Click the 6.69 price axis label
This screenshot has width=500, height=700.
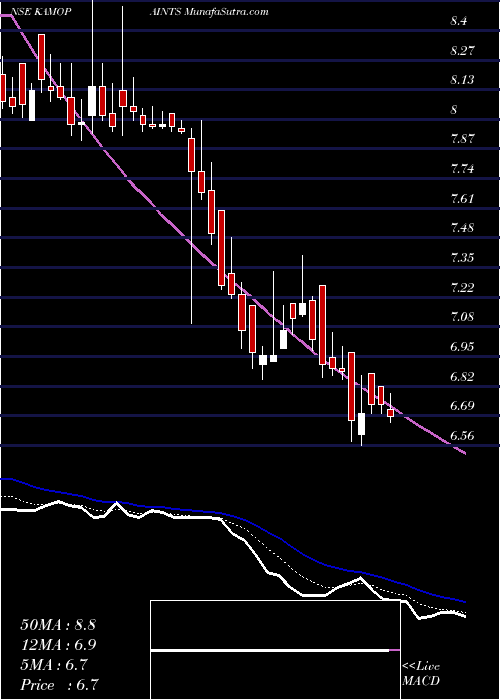coord(461,406)
